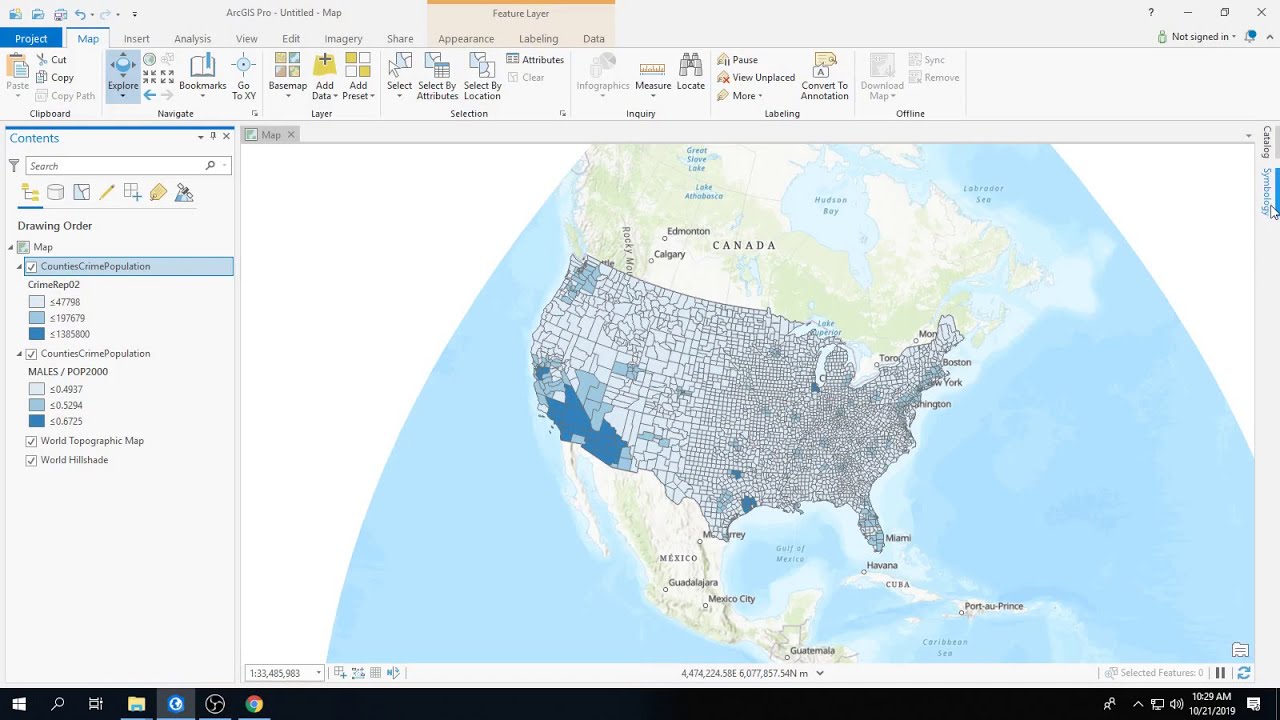
Task: Click the ≤1385800 legend color swatch
Action: (x=37, y=334)
